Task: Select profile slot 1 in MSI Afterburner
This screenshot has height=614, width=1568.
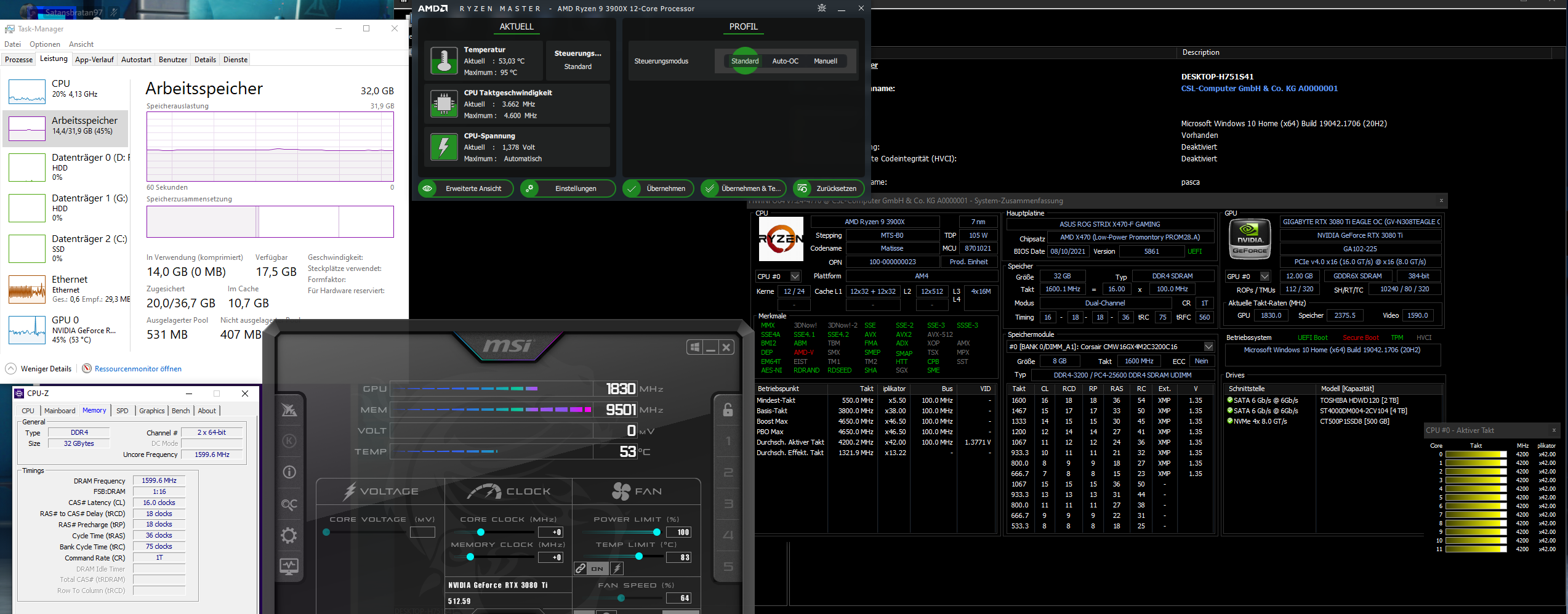Action: coord(728,441)
